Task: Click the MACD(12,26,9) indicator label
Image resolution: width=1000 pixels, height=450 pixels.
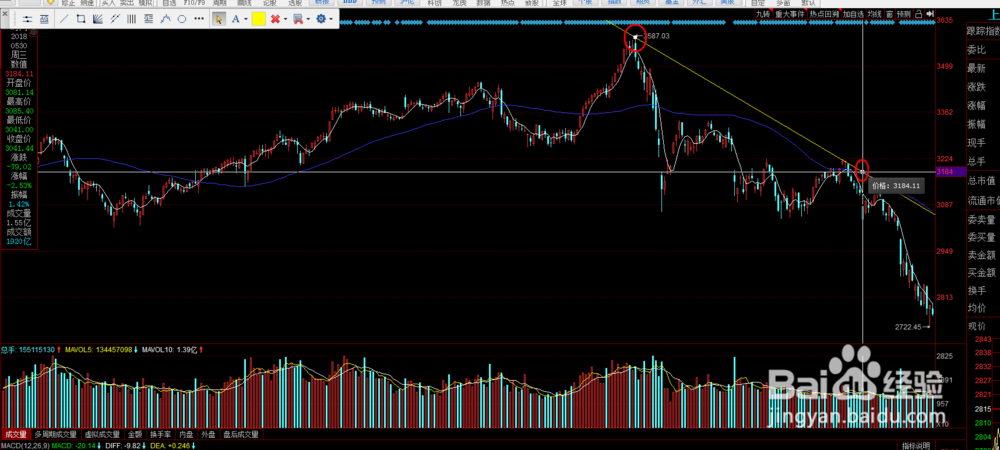Action: tap(24, 446)
